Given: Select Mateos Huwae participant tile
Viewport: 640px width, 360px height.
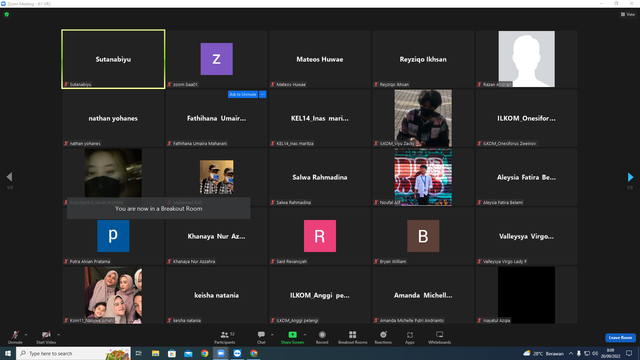Looking at the screenshot, I should pyautogui.click(x=320, y=59).
